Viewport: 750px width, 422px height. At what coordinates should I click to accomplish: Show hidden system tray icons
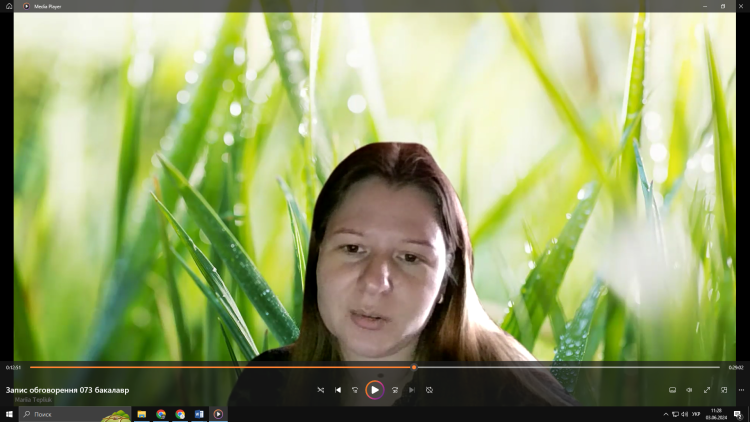pos(666,414)
